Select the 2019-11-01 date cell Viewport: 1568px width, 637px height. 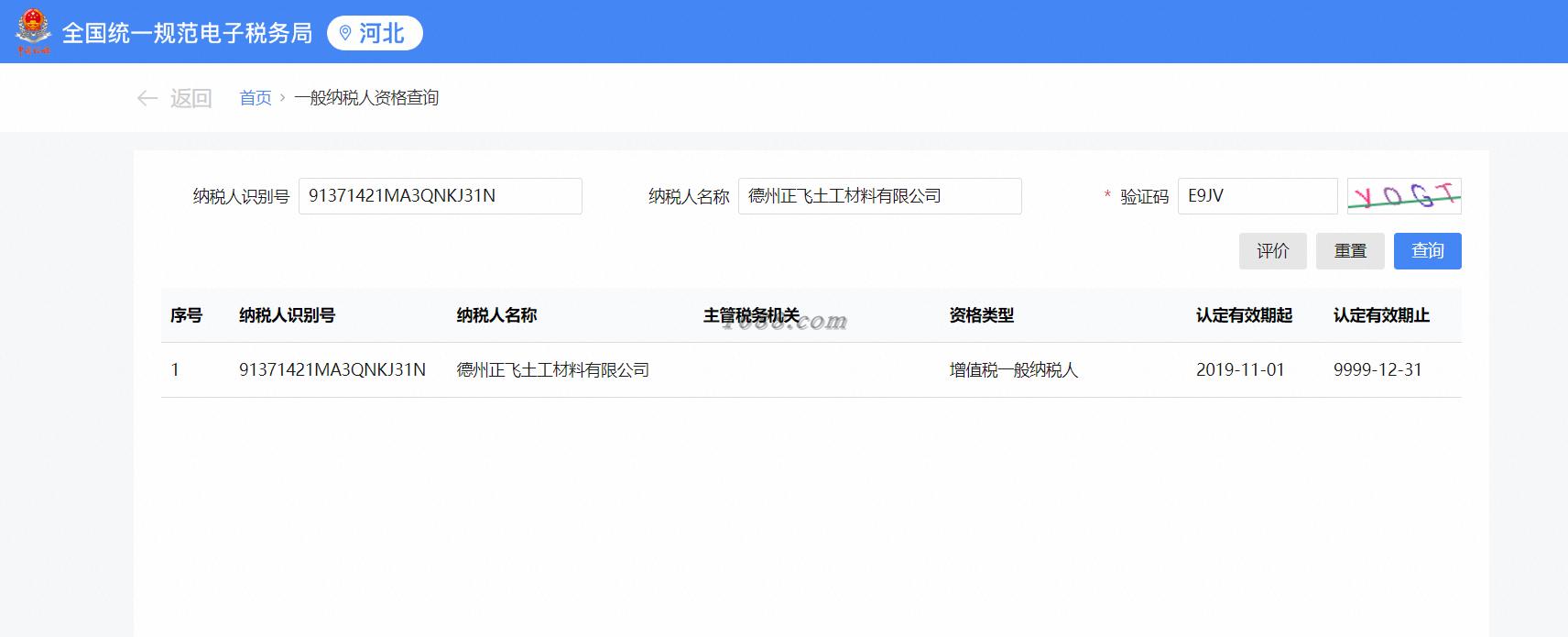pyautogui.click(x=1240, y=370)
